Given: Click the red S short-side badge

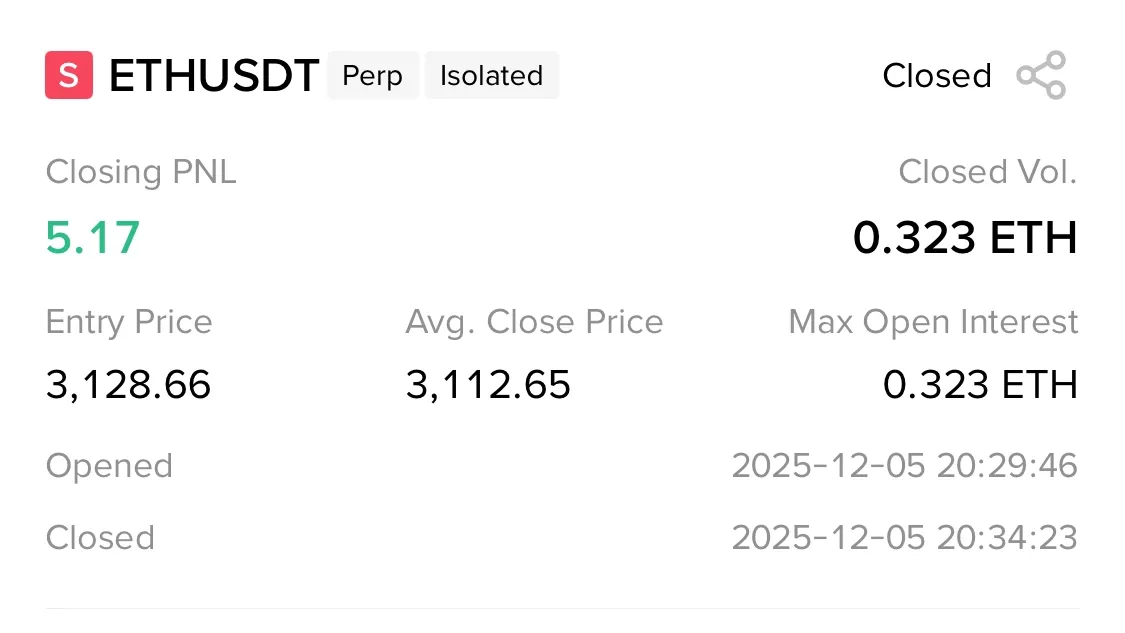Looking at the screenshot, I should point(69,76).
